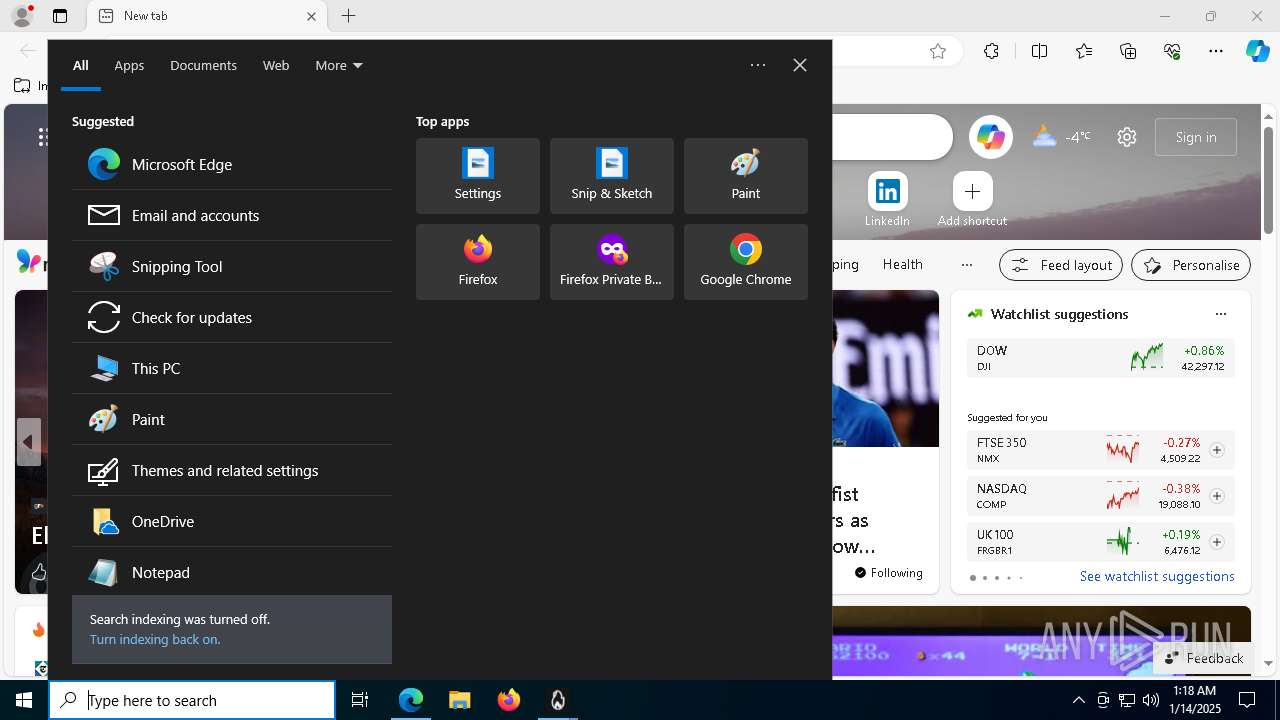Open Themes and related settings
Screen dimensions: 1280x720
[232, 470]
